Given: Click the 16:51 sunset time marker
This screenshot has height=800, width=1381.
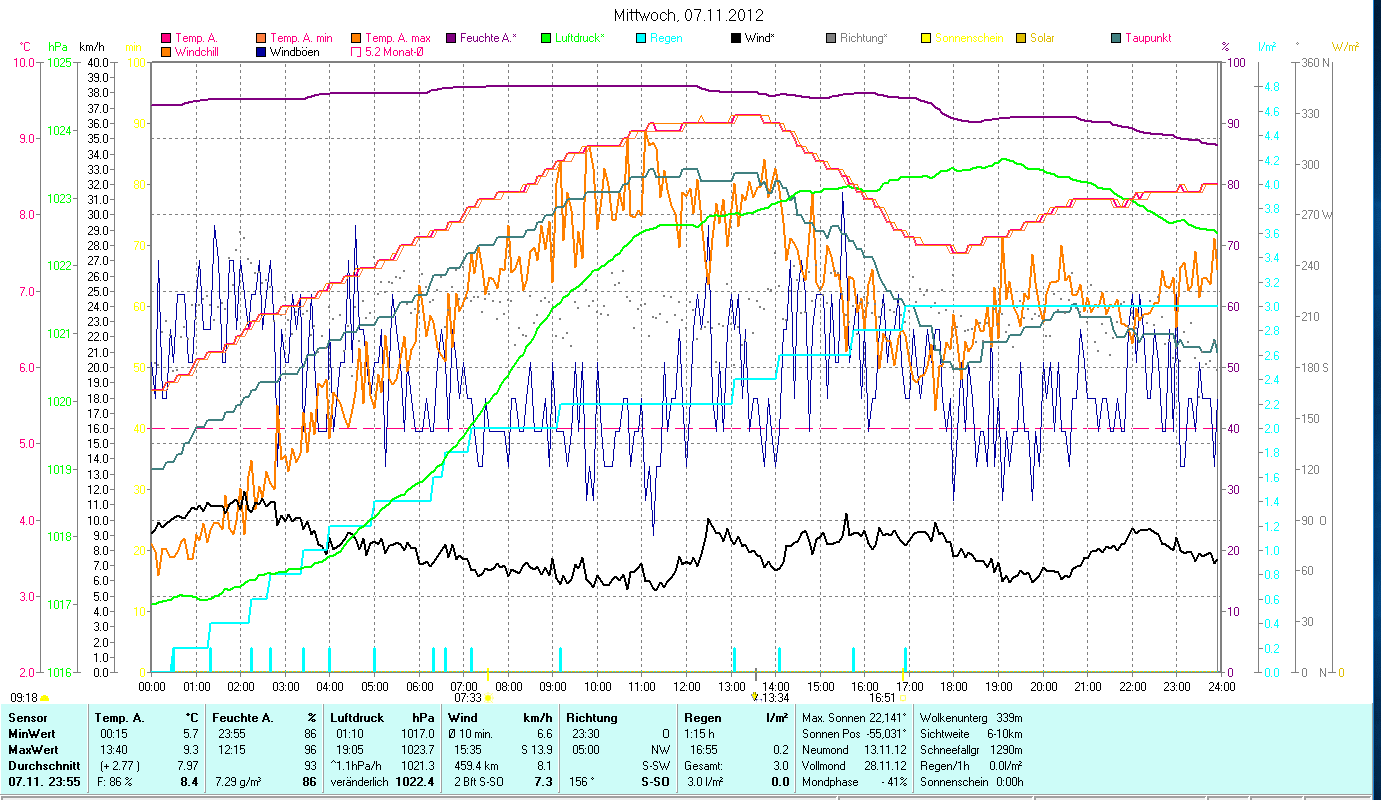Looking at the screenshot, I should coord(882,698).
